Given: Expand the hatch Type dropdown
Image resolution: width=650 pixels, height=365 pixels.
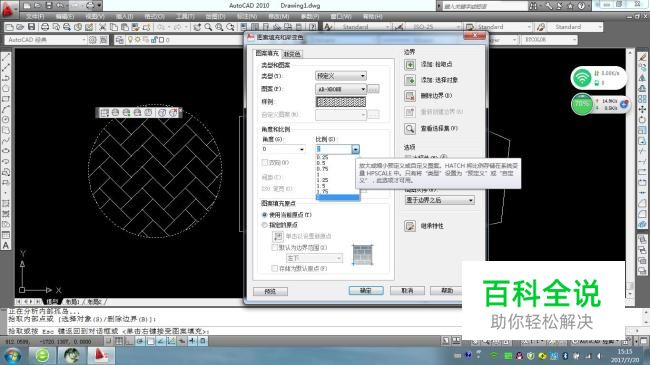Looking at the screenshot, I should 341,76.
